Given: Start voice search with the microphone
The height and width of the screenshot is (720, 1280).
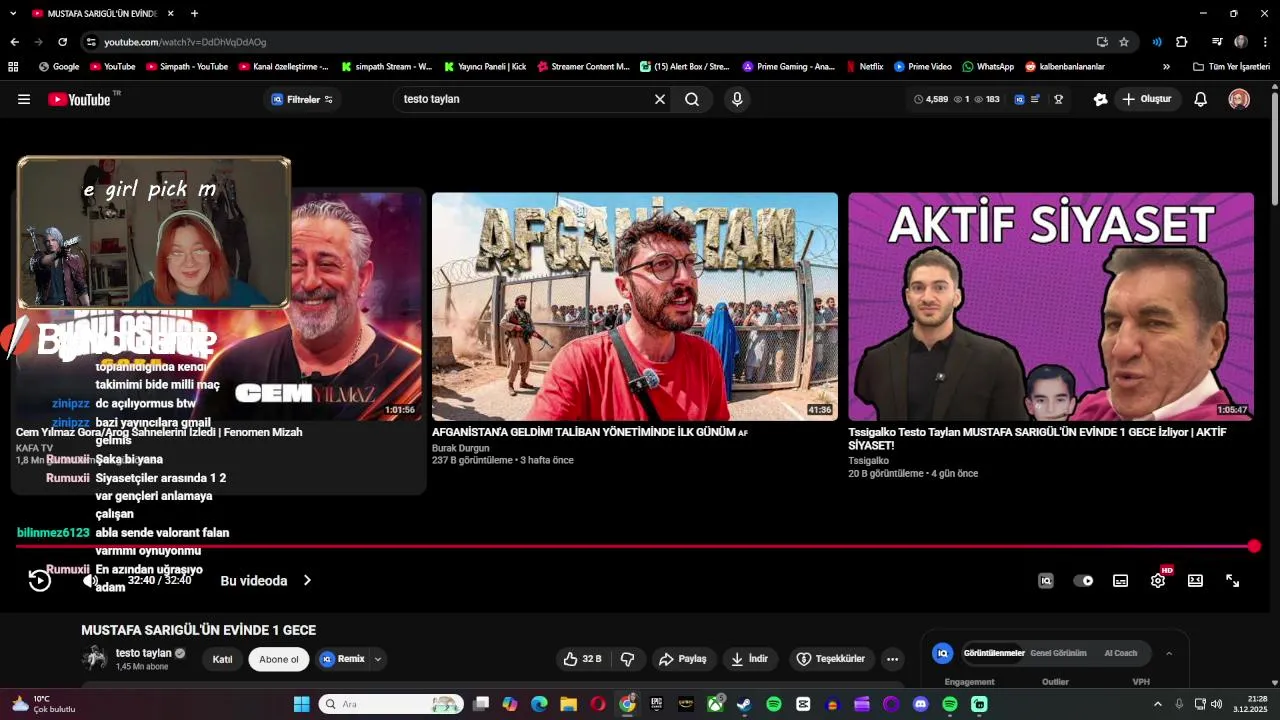Looking at the screenshot, I should [737, 99].
